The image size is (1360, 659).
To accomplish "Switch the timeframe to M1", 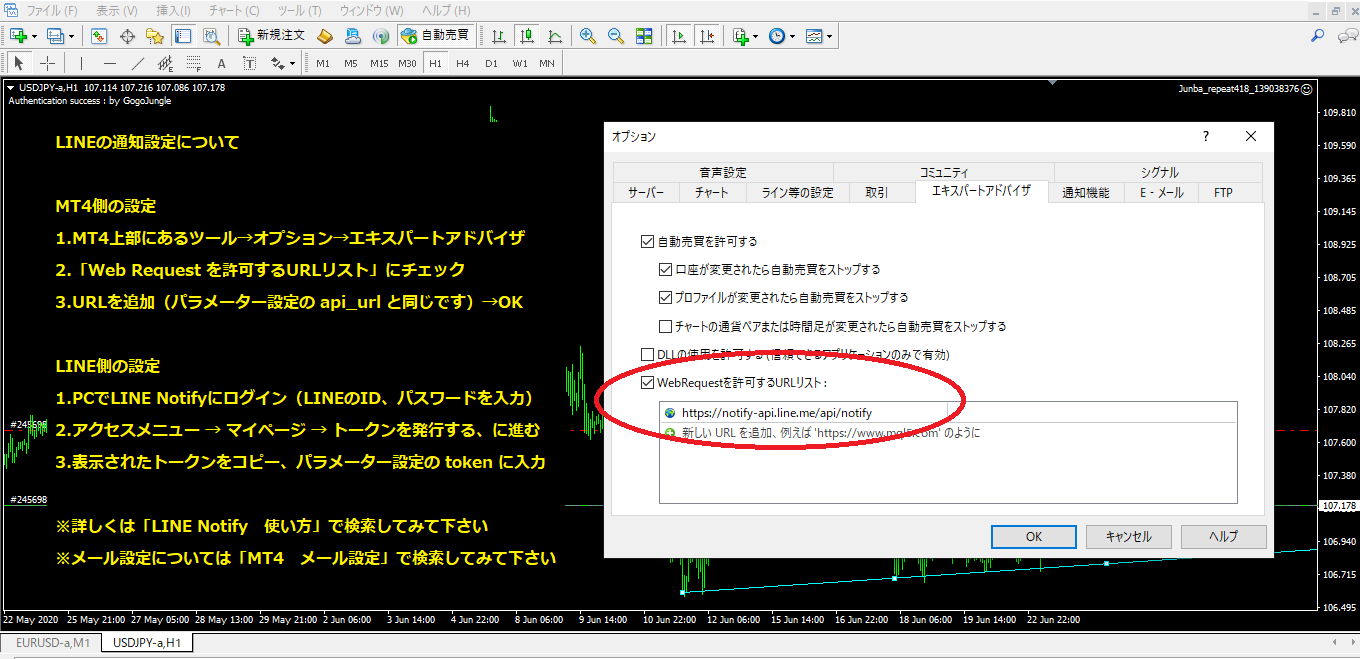I will [323, 63].
